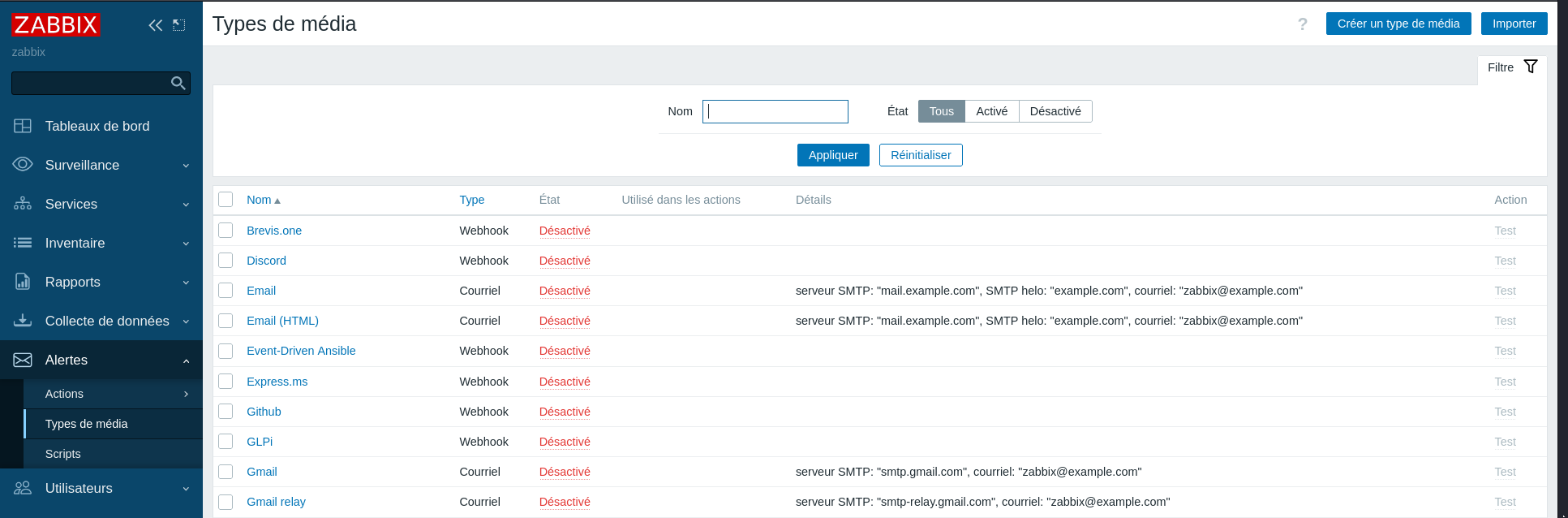Click the Nom filter text field
The width and height of the screenshot is (1568, 518).
pyautogui.click(x=775, y=111)
